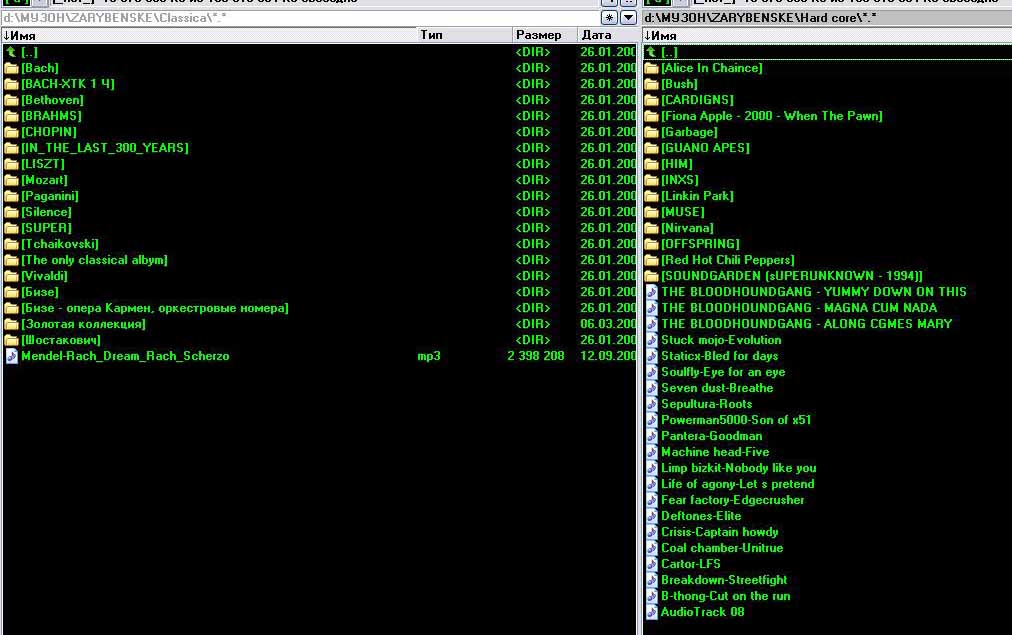This screenshot has height=635, width=1012.
Task: Select the Red Hot Chili Peppers folder icon
Action: click(x=651, y=260)
